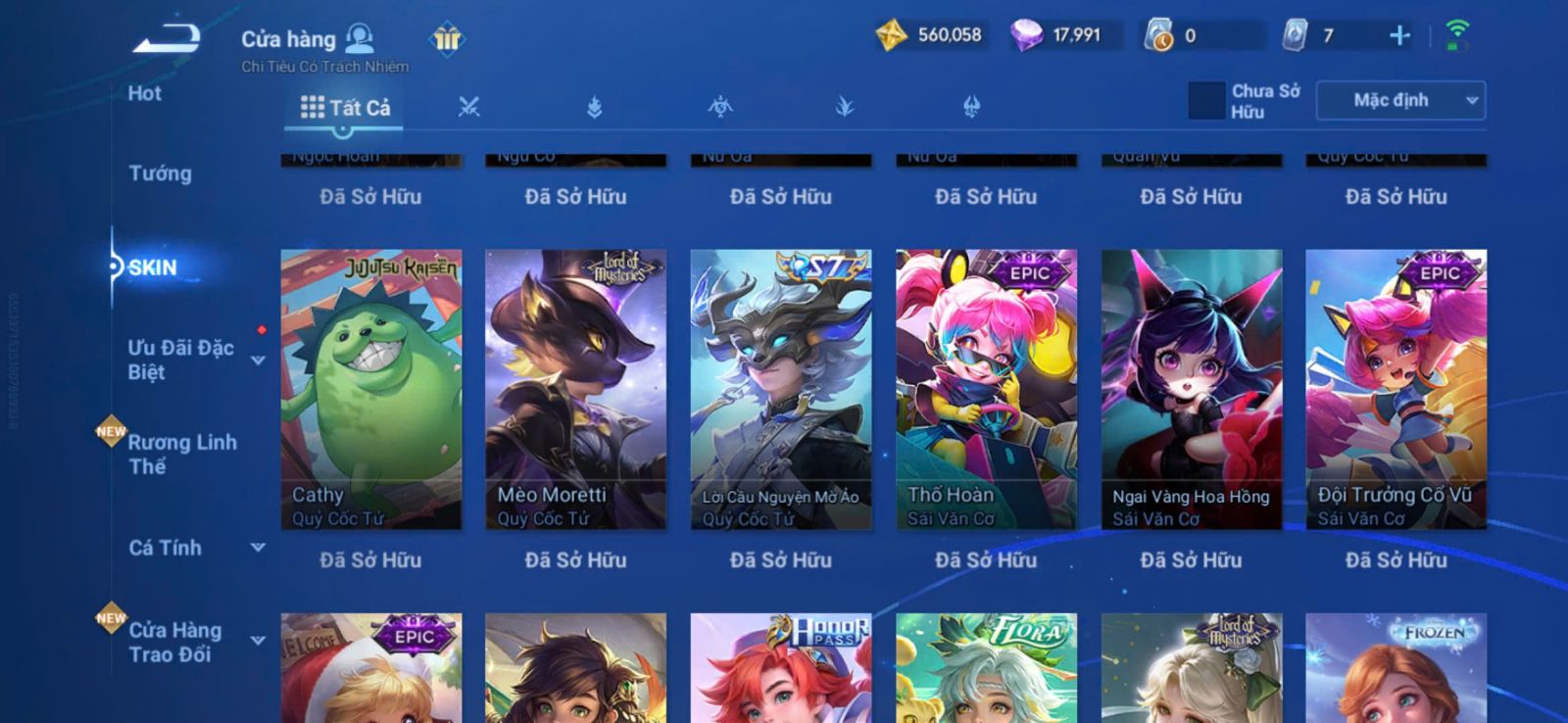This screenshot has width=1568, height=723.
Task: Open the Rương Linh Thể section
Action: (x=182, y=454)
